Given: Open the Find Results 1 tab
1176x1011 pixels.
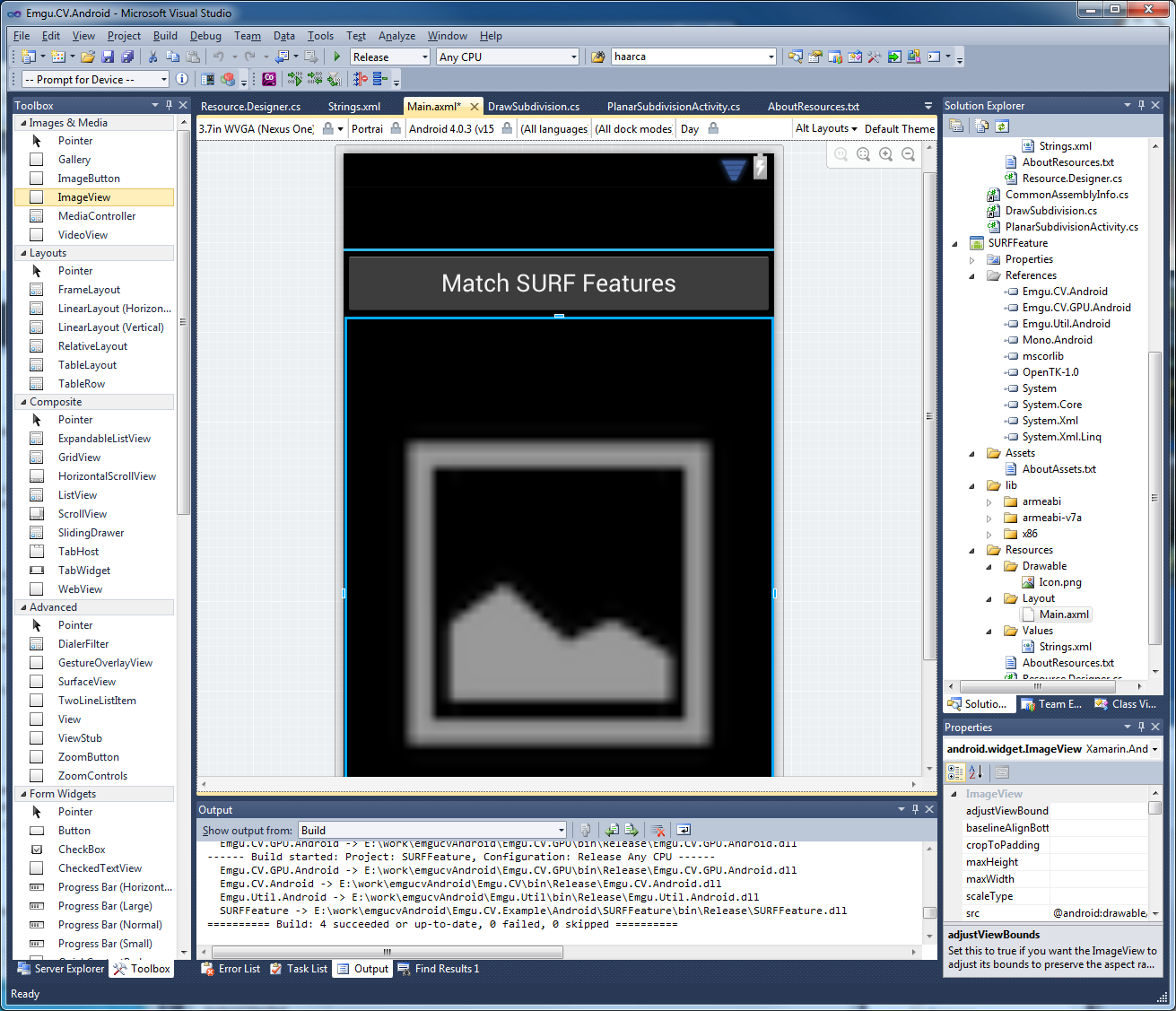Looking at the screenshot, I should pos(439,969).
